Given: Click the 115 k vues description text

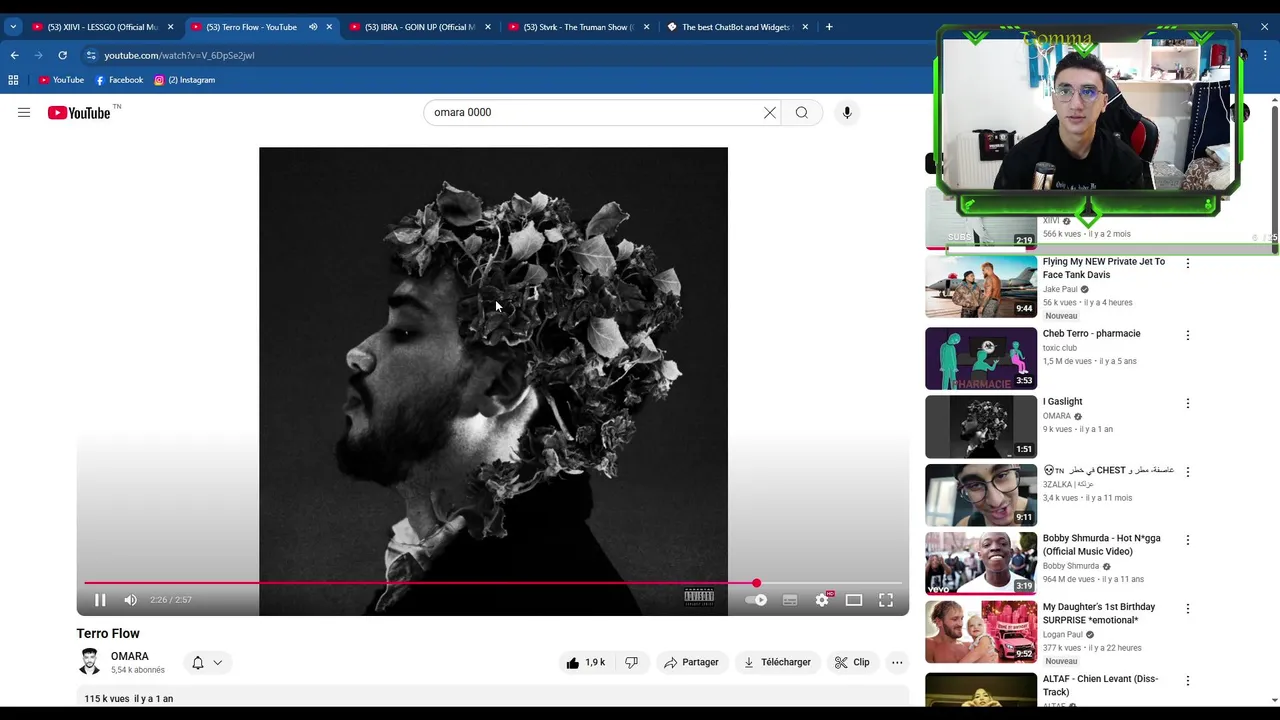Looking at the screenshot, I should pyautogui.click(x=129, y=699).
